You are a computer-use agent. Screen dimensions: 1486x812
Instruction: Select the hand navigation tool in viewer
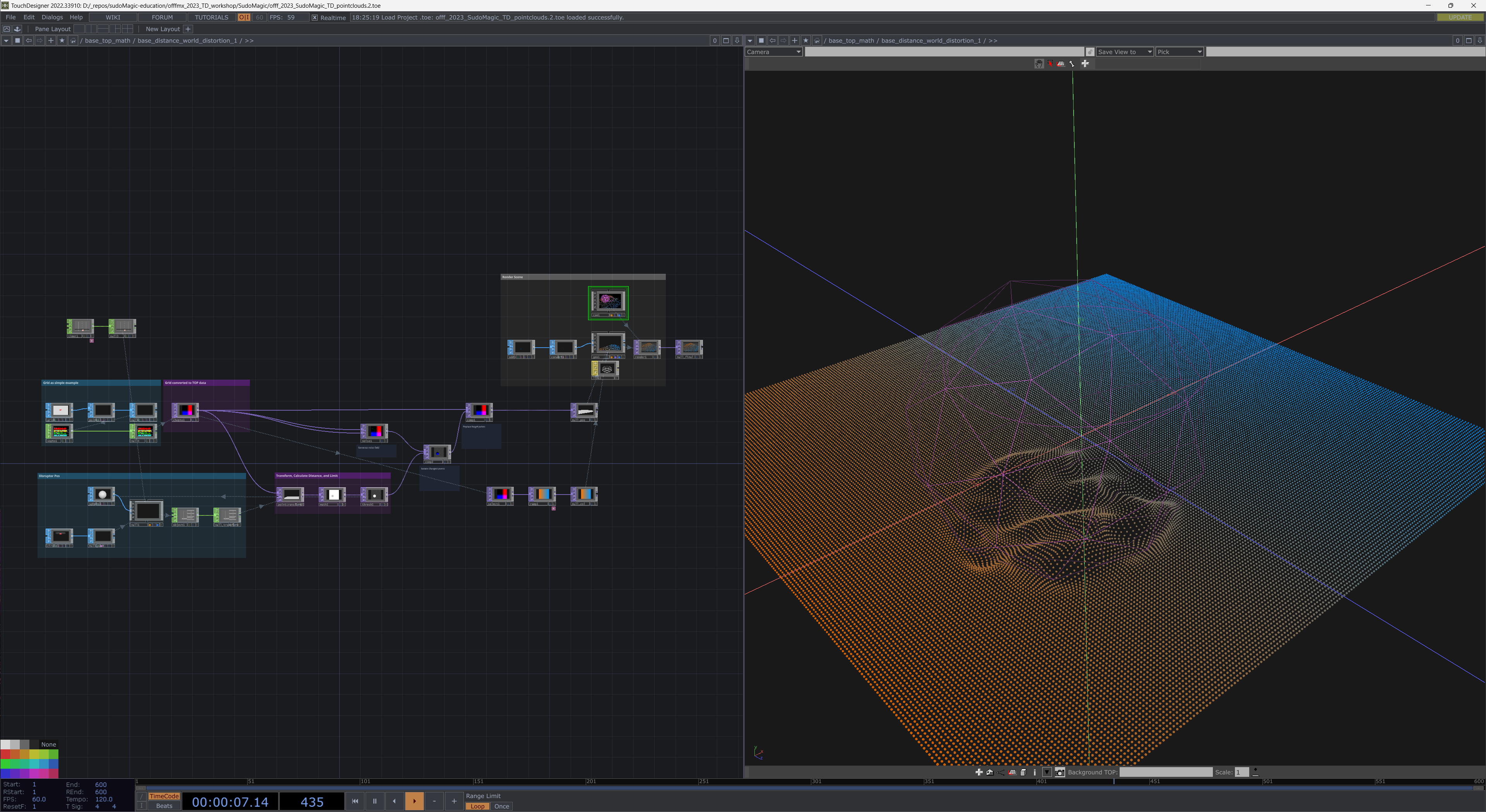(1038, 64)
